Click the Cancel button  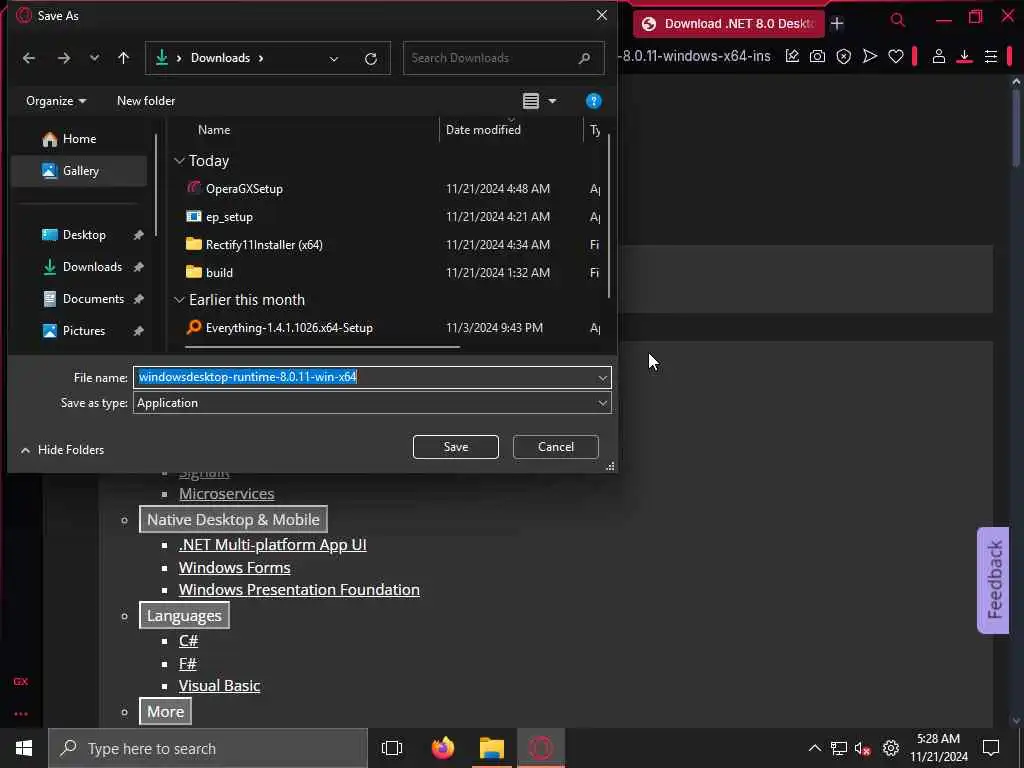(556, 447)
